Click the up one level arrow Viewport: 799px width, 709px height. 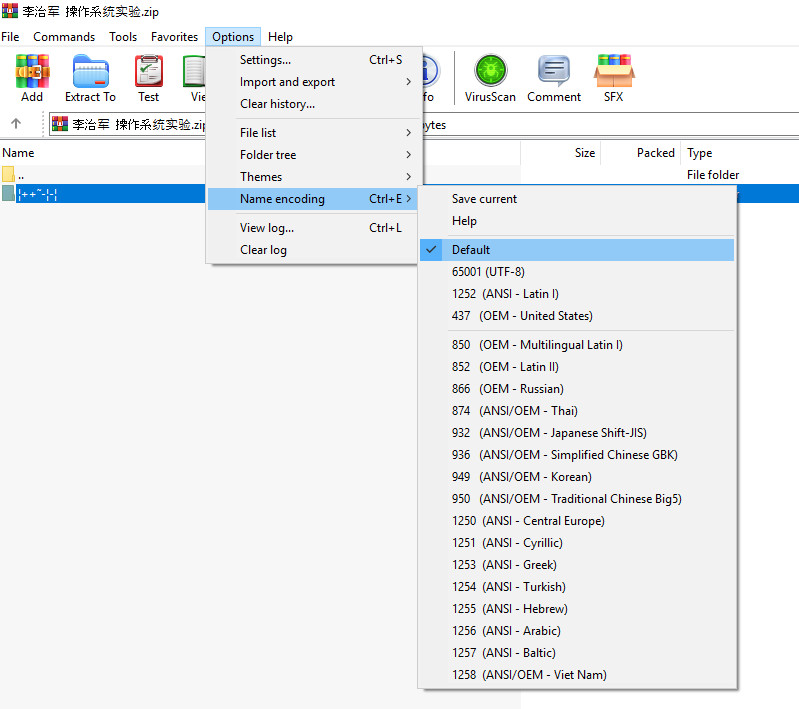(x=16, y=125)
